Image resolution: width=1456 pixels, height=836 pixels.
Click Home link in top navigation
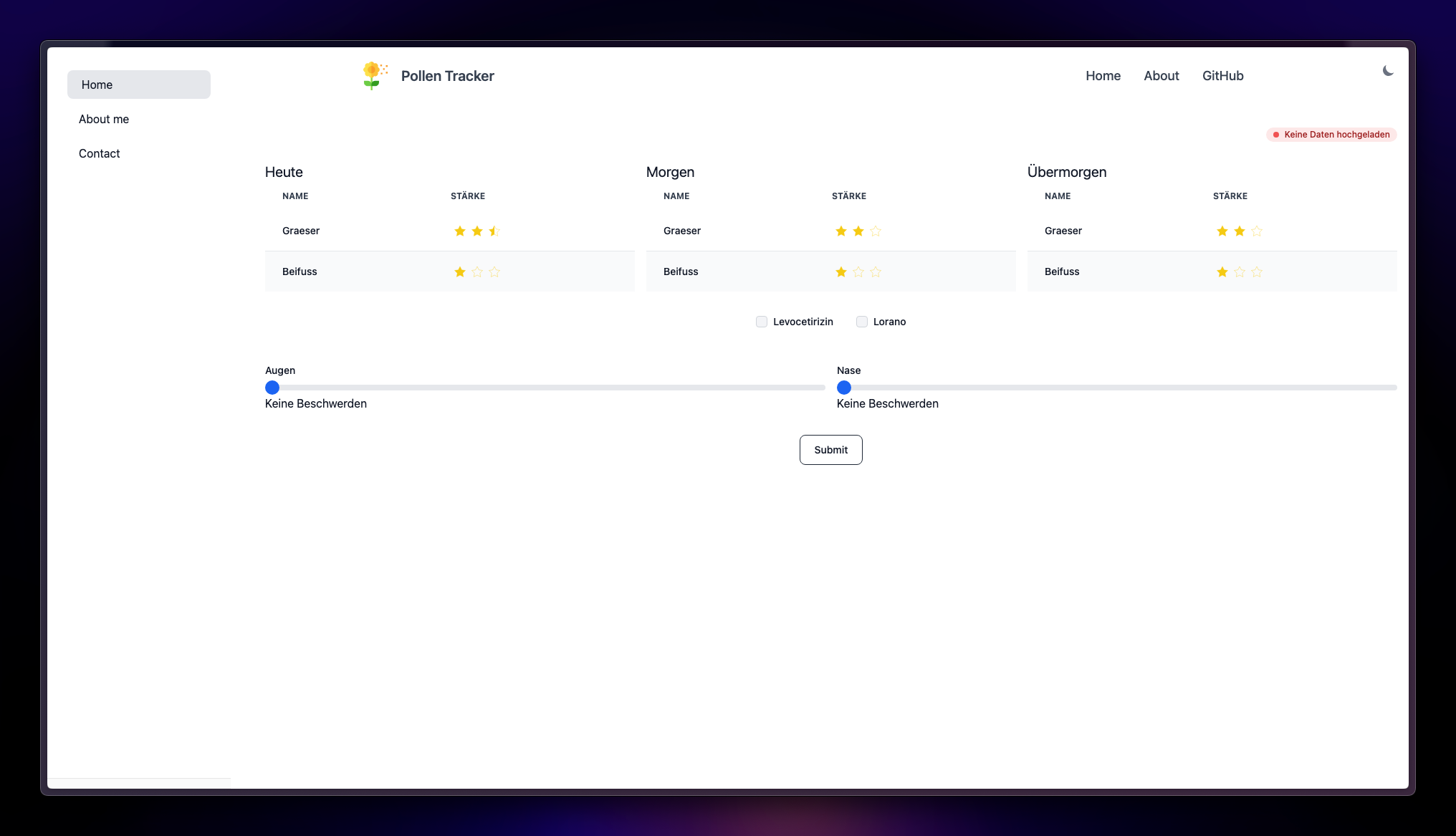coord(1103,76)
